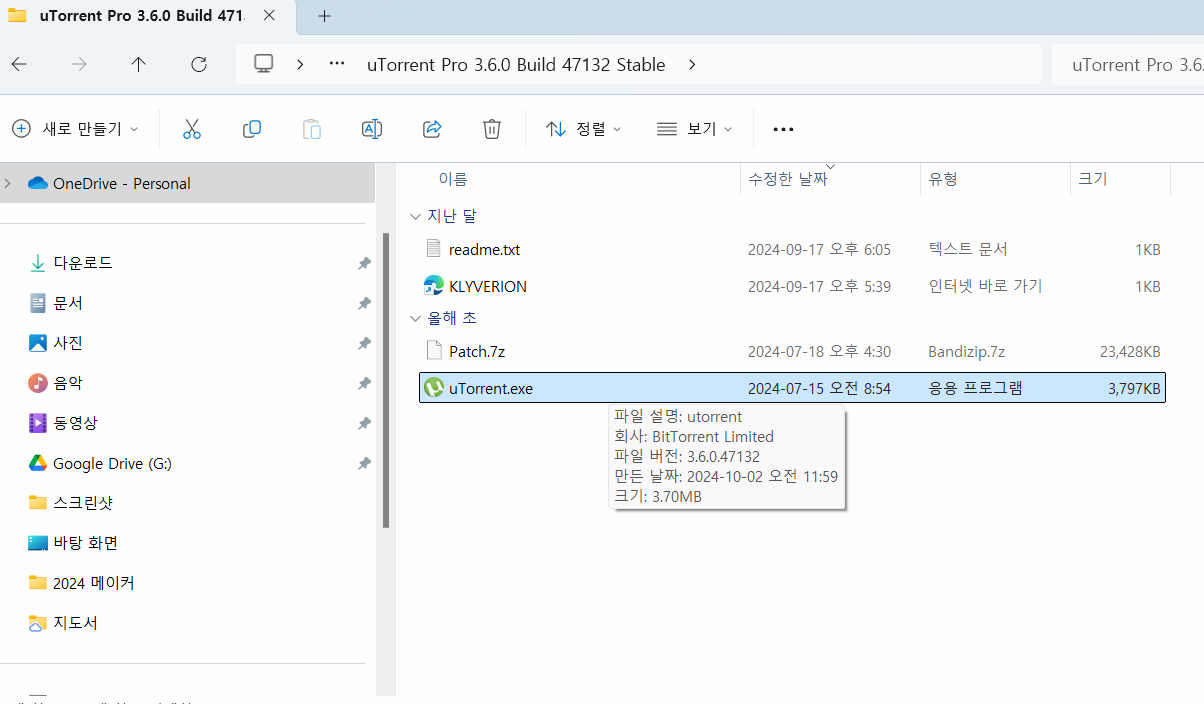
Task: Click the Share icon in toolbar
Action: click(432, 129)
